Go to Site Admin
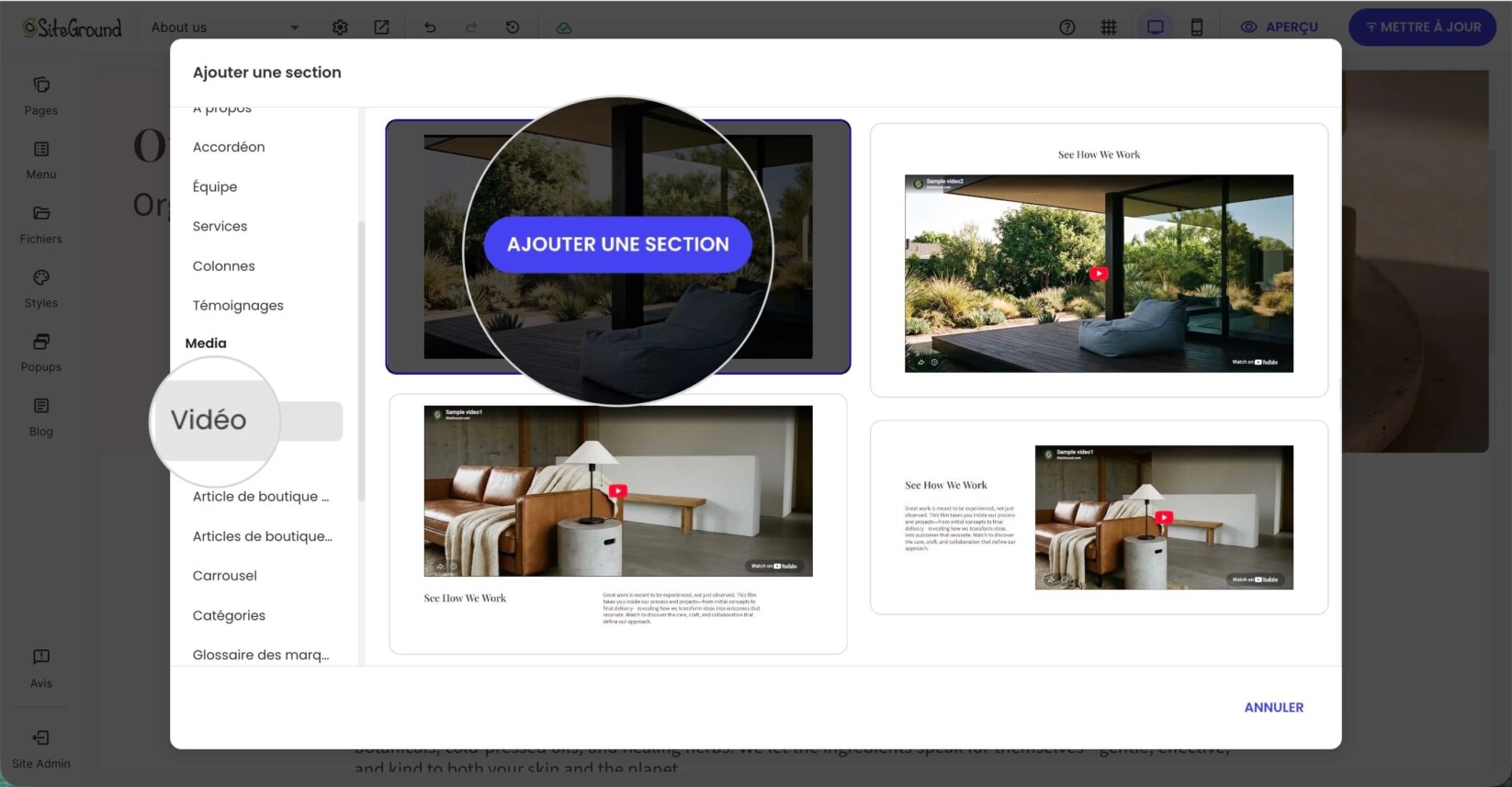The image size is (1512, 787). pyautogui.click(x=41, y=749)
